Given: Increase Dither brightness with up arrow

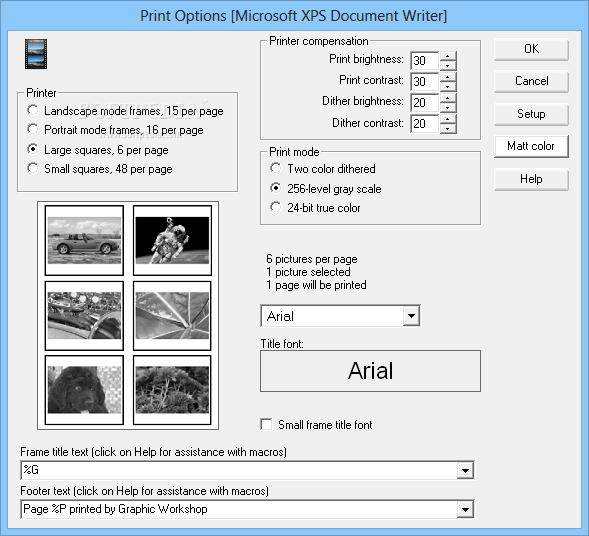Looking at the screenshot, I should tap(448, 98).
